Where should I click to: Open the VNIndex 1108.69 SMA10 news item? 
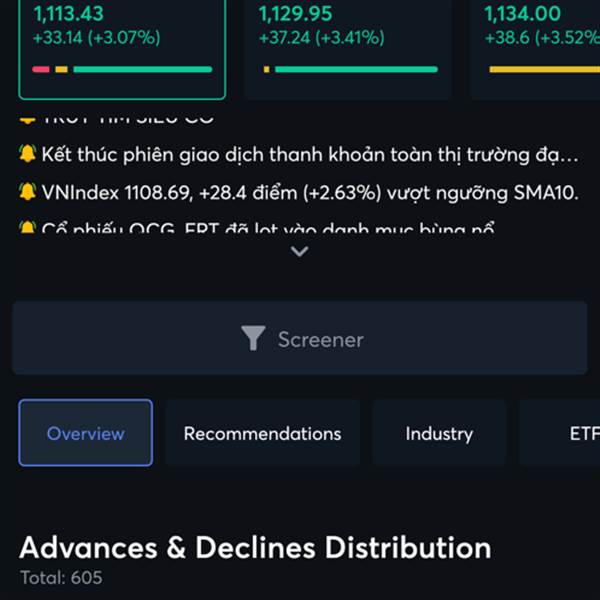coord(310,192)
